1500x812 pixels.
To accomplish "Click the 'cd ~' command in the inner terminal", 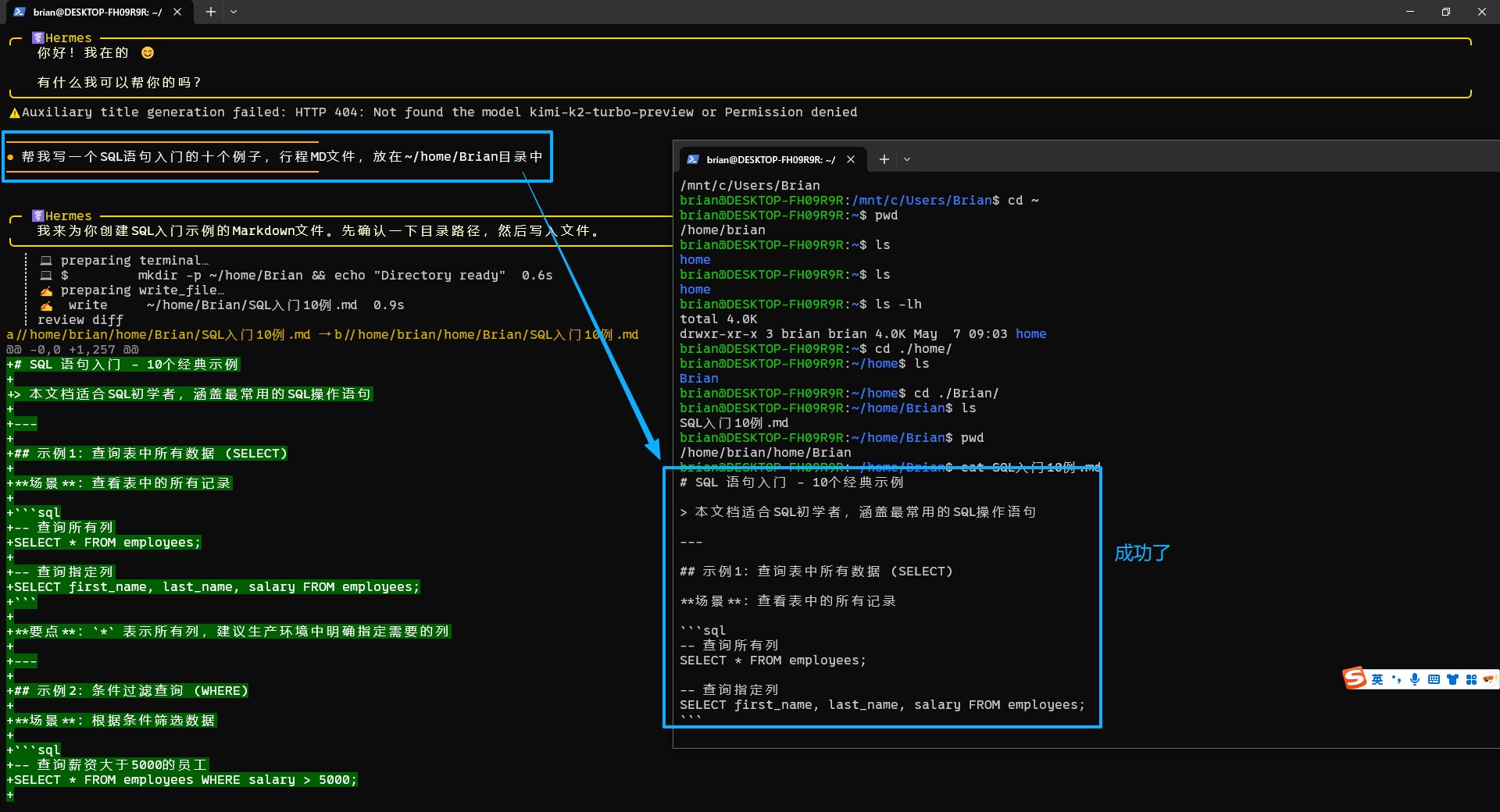I will coord(1023,201).
